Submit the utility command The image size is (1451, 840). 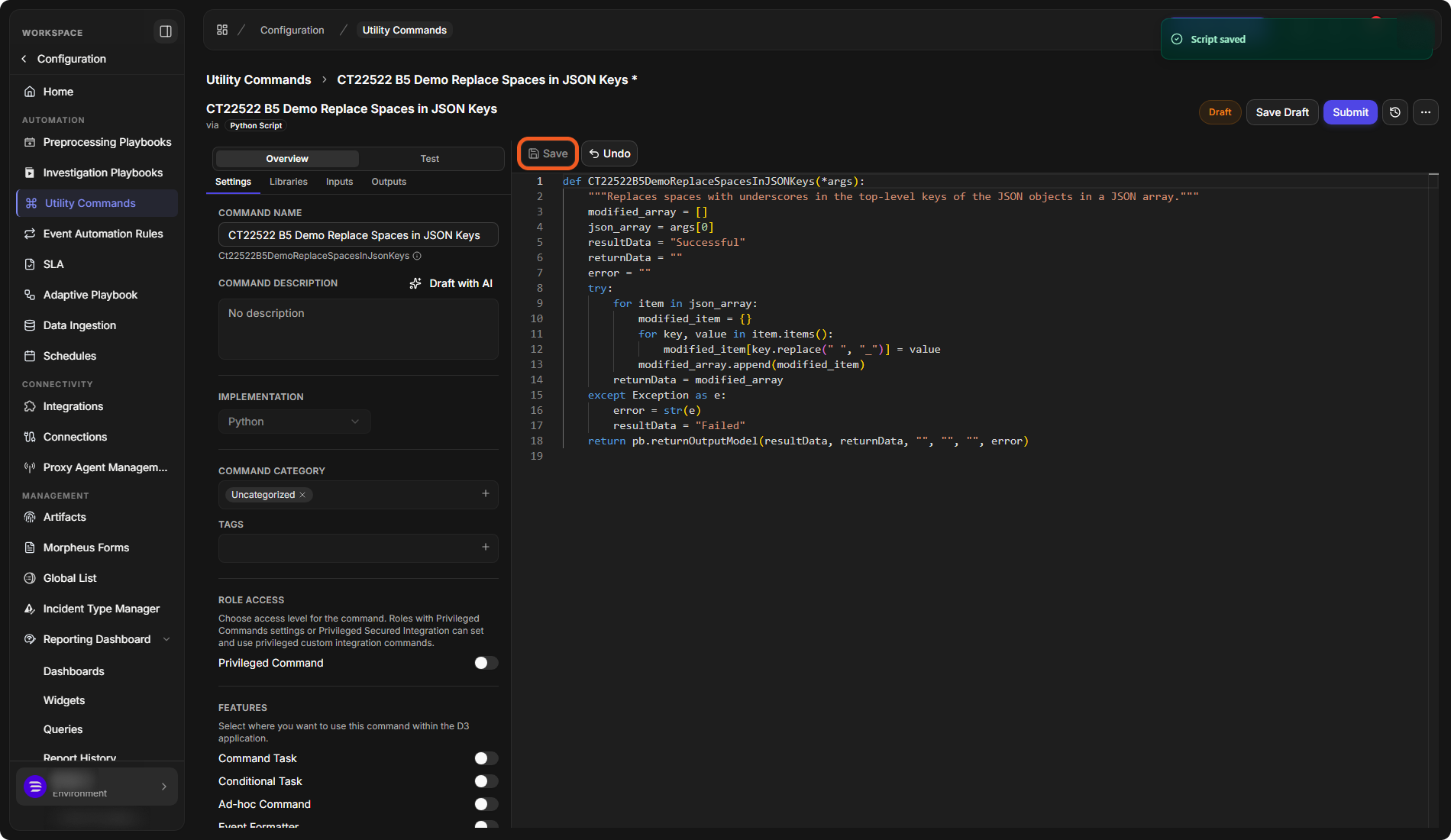(x=1350, y=112)
